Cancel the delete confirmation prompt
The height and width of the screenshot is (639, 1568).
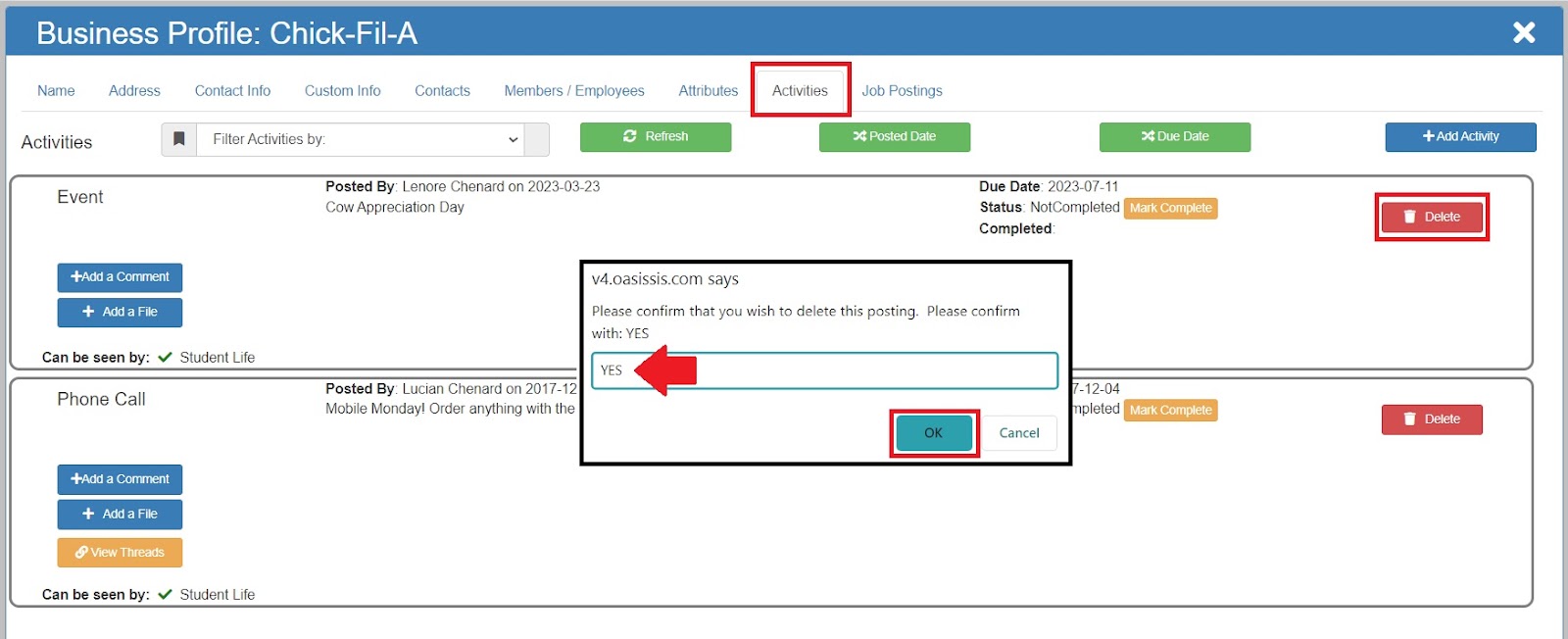click(1019, 433)
